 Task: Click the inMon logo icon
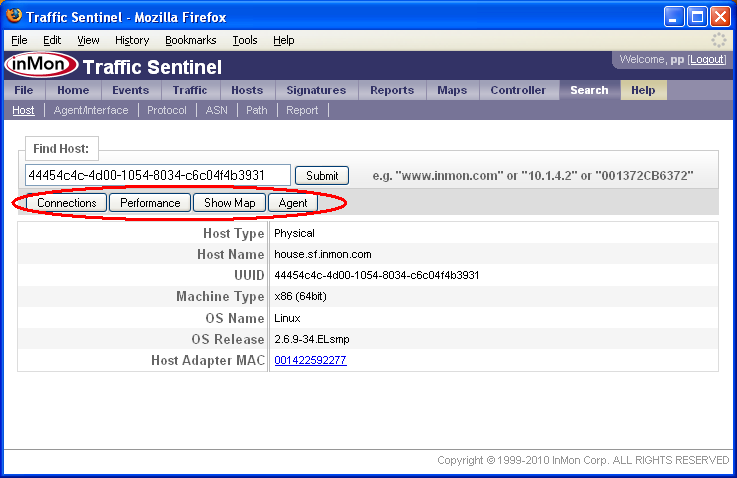pyautogui.click(x=39, y=66)
